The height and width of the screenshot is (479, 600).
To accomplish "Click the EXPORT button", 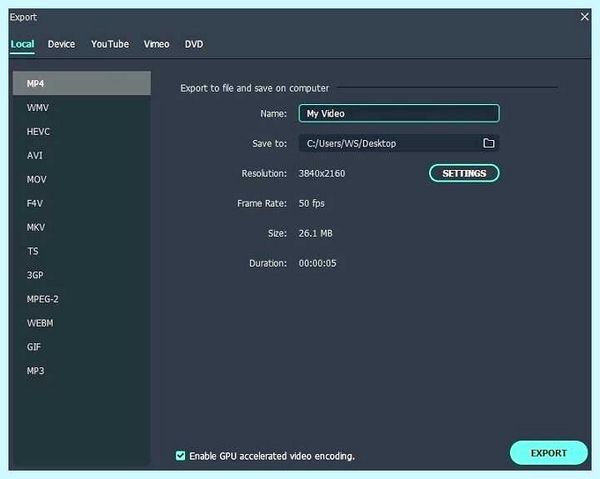I will tap(548, 453).
